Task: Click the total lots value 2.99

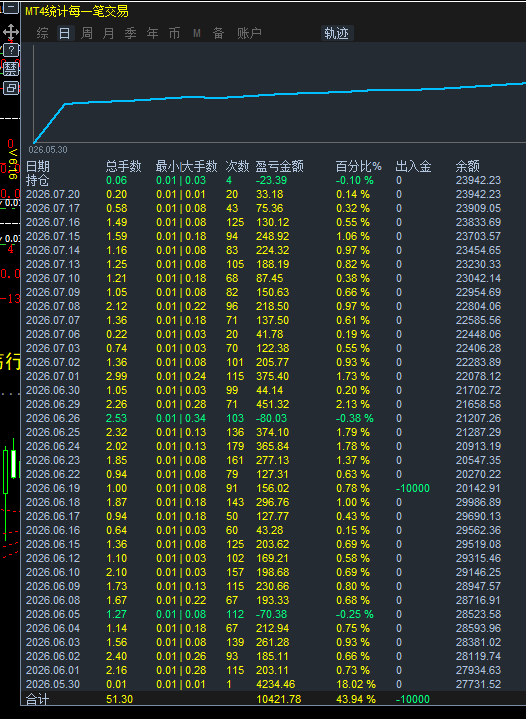Action: pos(116,376)
